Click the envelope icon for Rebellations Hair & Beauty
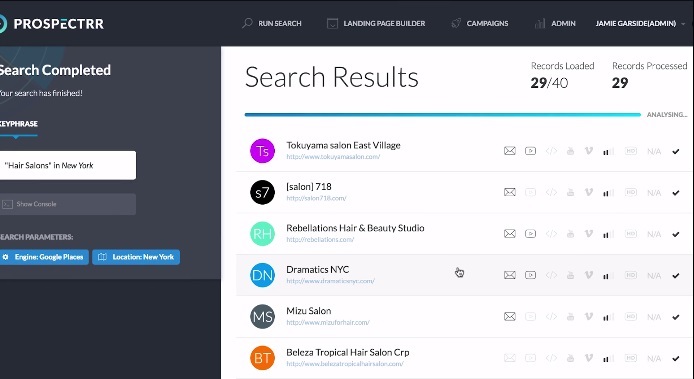 click(510, 234)
